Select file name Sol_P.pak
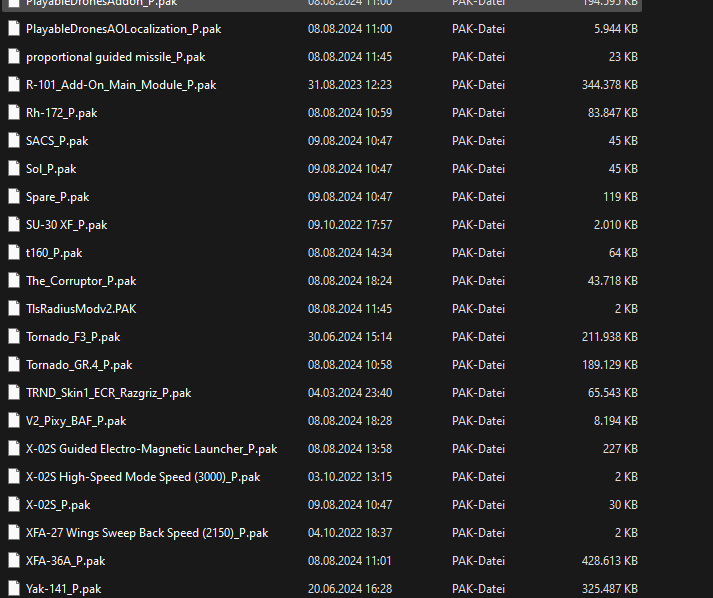 (51, 169)
